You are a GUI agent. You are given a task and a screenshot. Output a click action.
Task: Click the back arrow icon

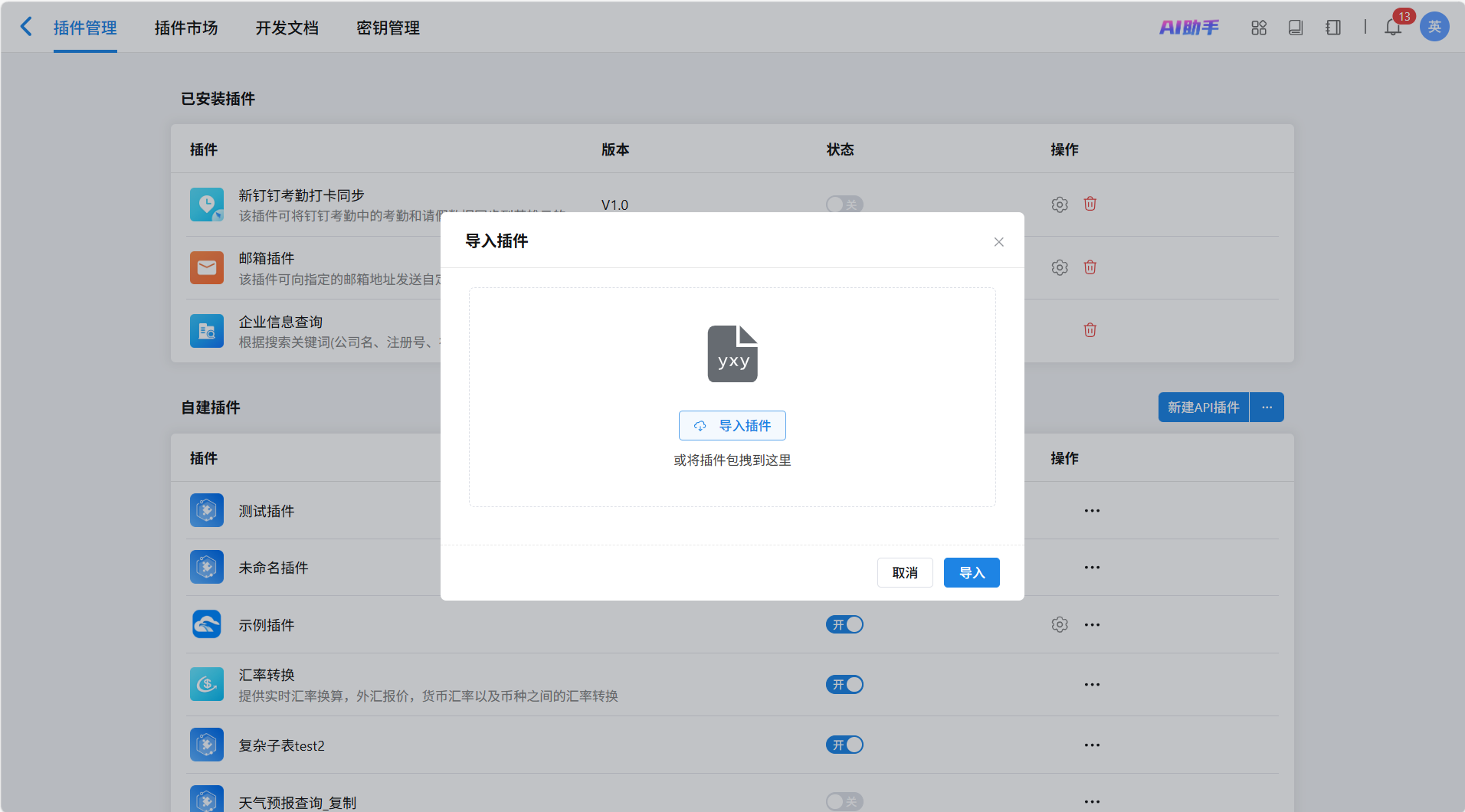[x=26, y=27]
